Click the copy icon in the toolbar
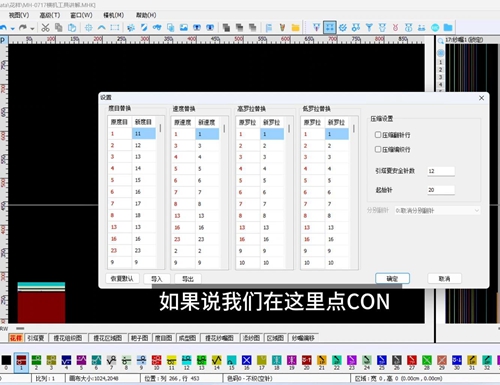Image resolution: width=500 pixels, height=385 pixels. [x=59, y=27]
